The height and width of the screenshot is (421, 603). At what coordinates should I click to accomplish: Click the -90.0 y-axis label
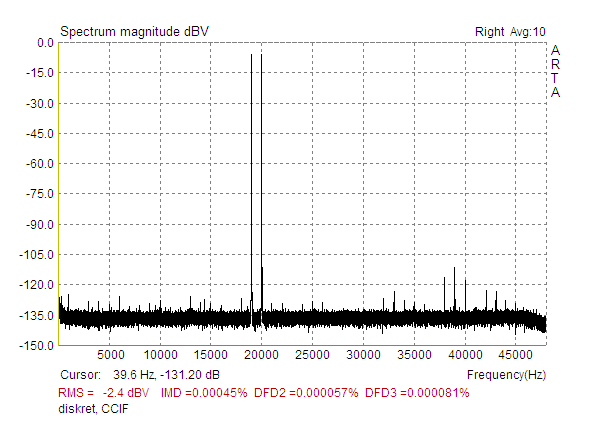40,225
